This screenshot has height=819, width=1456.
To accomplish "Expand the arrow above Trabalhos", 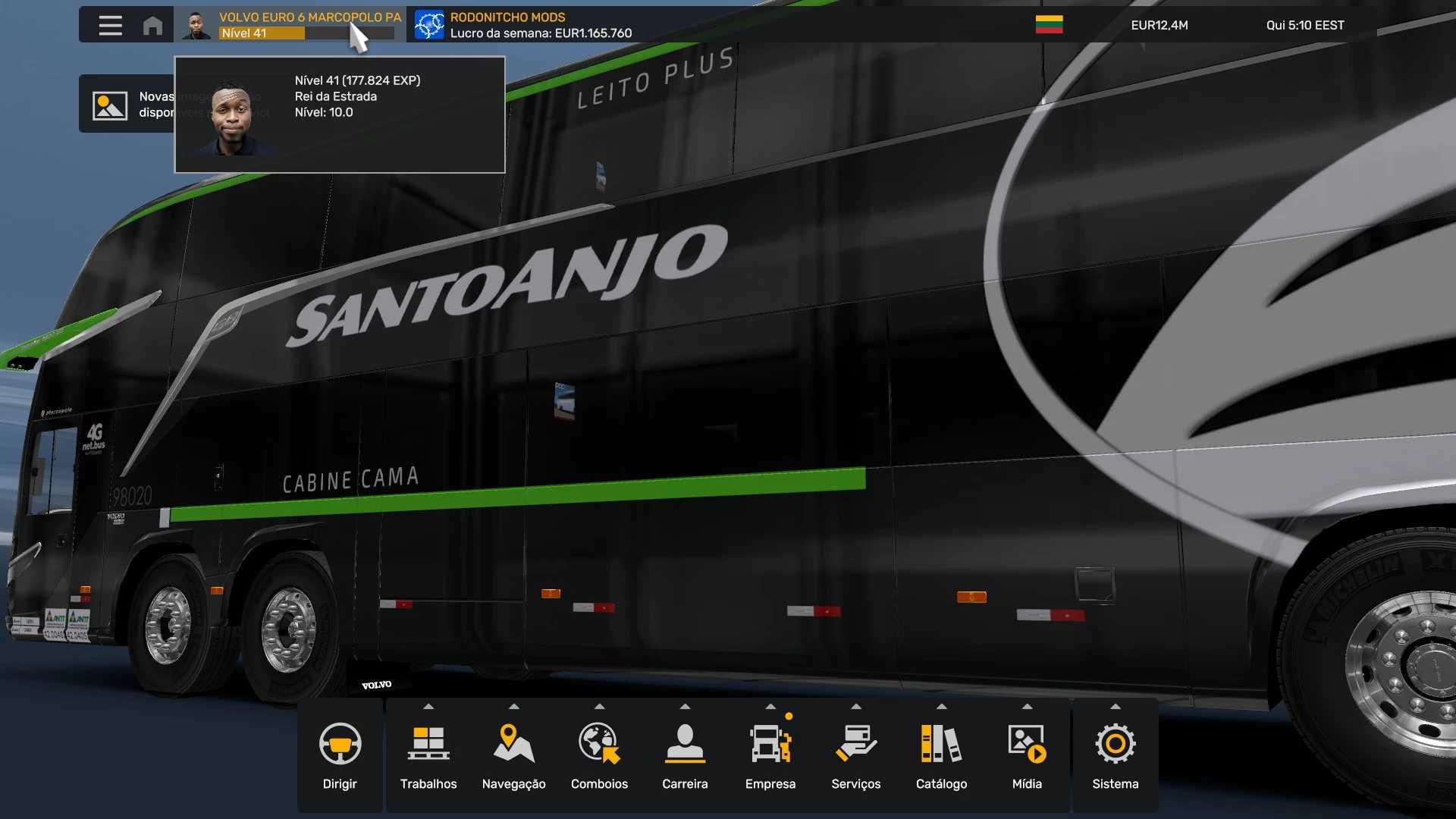I will point(428,707).
